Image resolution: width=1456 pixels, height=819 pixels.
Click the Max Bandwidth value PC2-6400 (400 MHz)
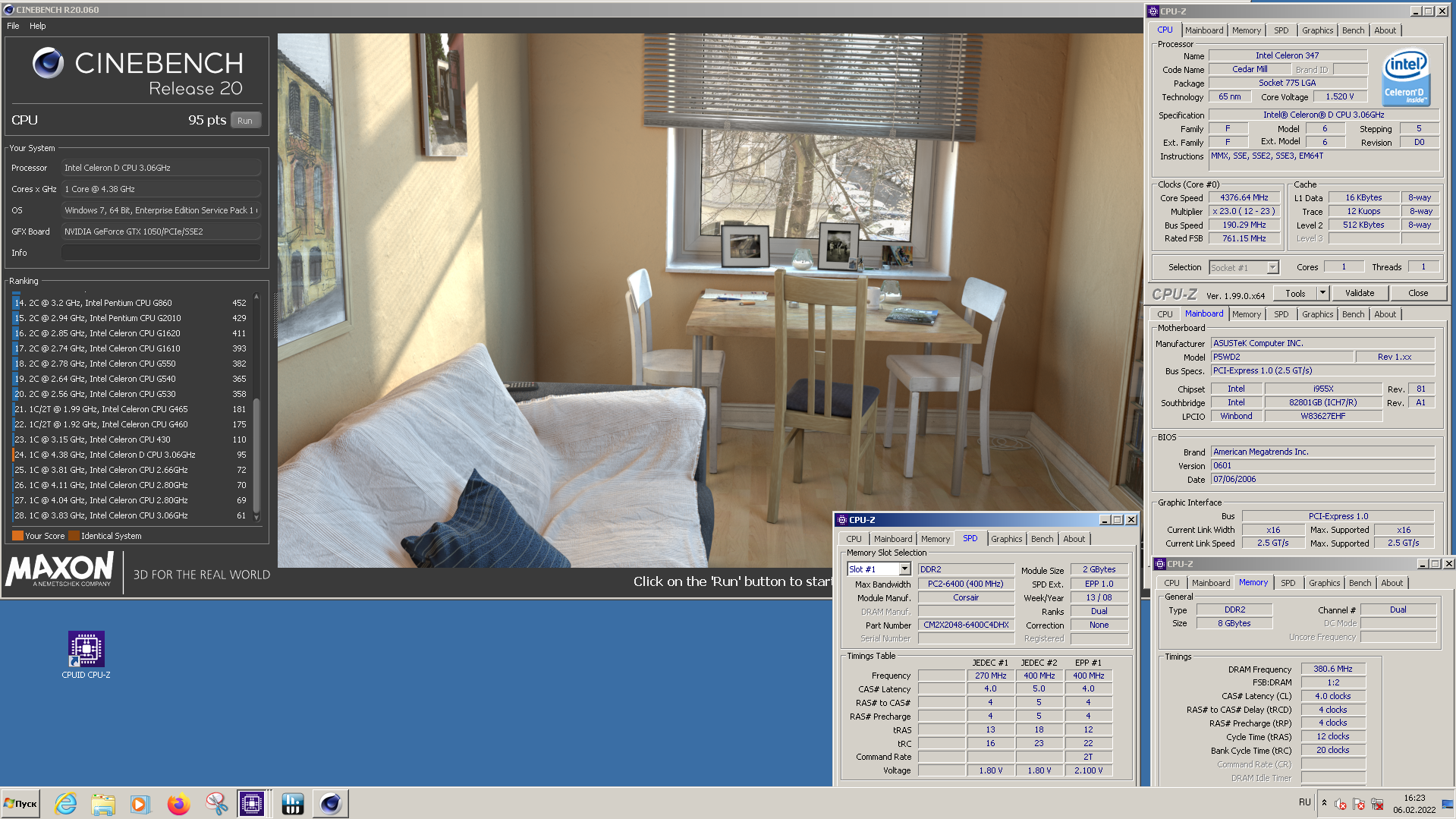coord(966,584)
